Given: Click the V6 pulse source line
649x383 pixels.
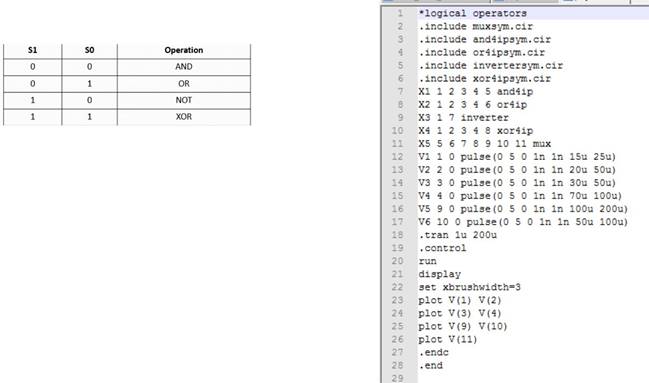Looking at the screenshot, I should (x=523, y=222).
